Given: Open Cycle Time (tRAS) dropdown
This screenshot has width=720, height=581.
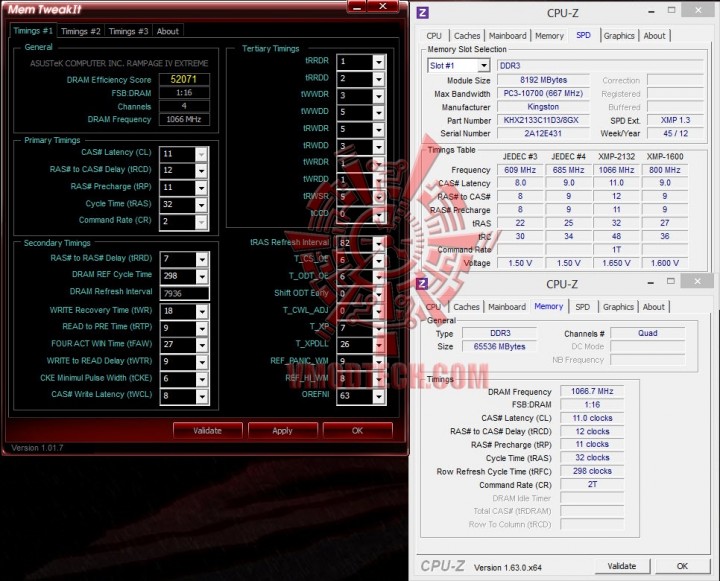Looking at the screenshot, I should [x=201, y=205].
